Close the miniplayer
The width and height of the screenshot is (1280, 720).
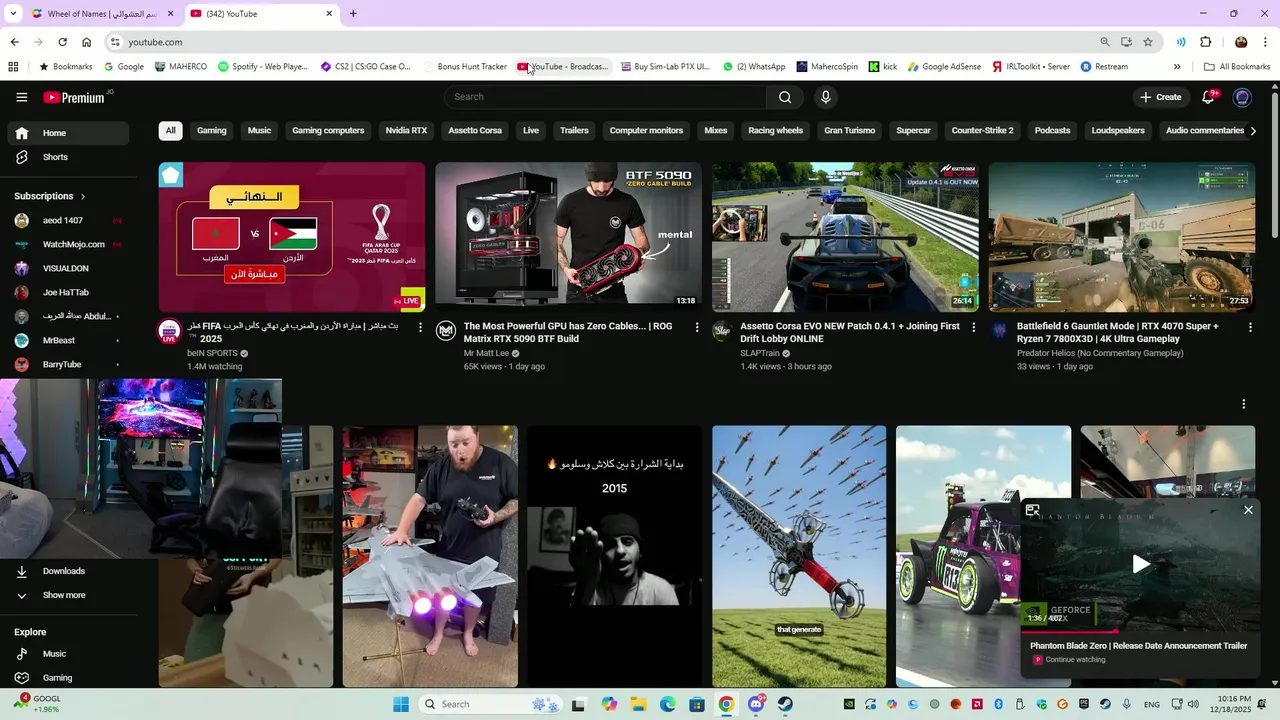click(1248, 510)
